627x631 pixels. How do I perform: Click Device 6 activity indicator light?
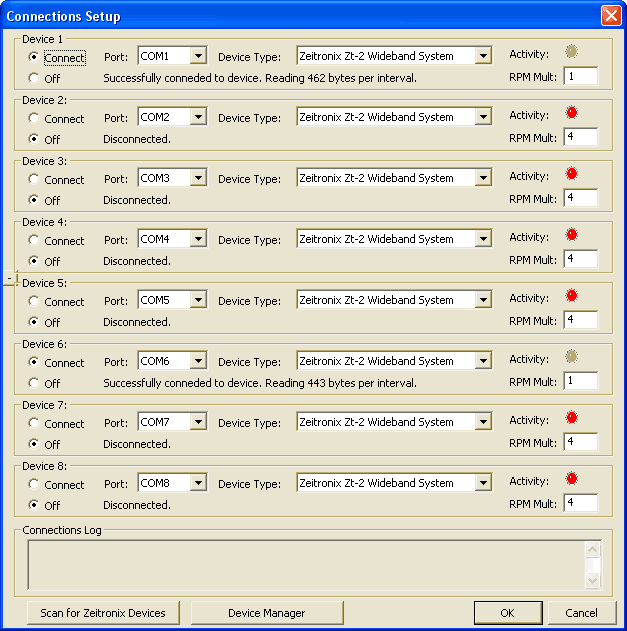572,357
